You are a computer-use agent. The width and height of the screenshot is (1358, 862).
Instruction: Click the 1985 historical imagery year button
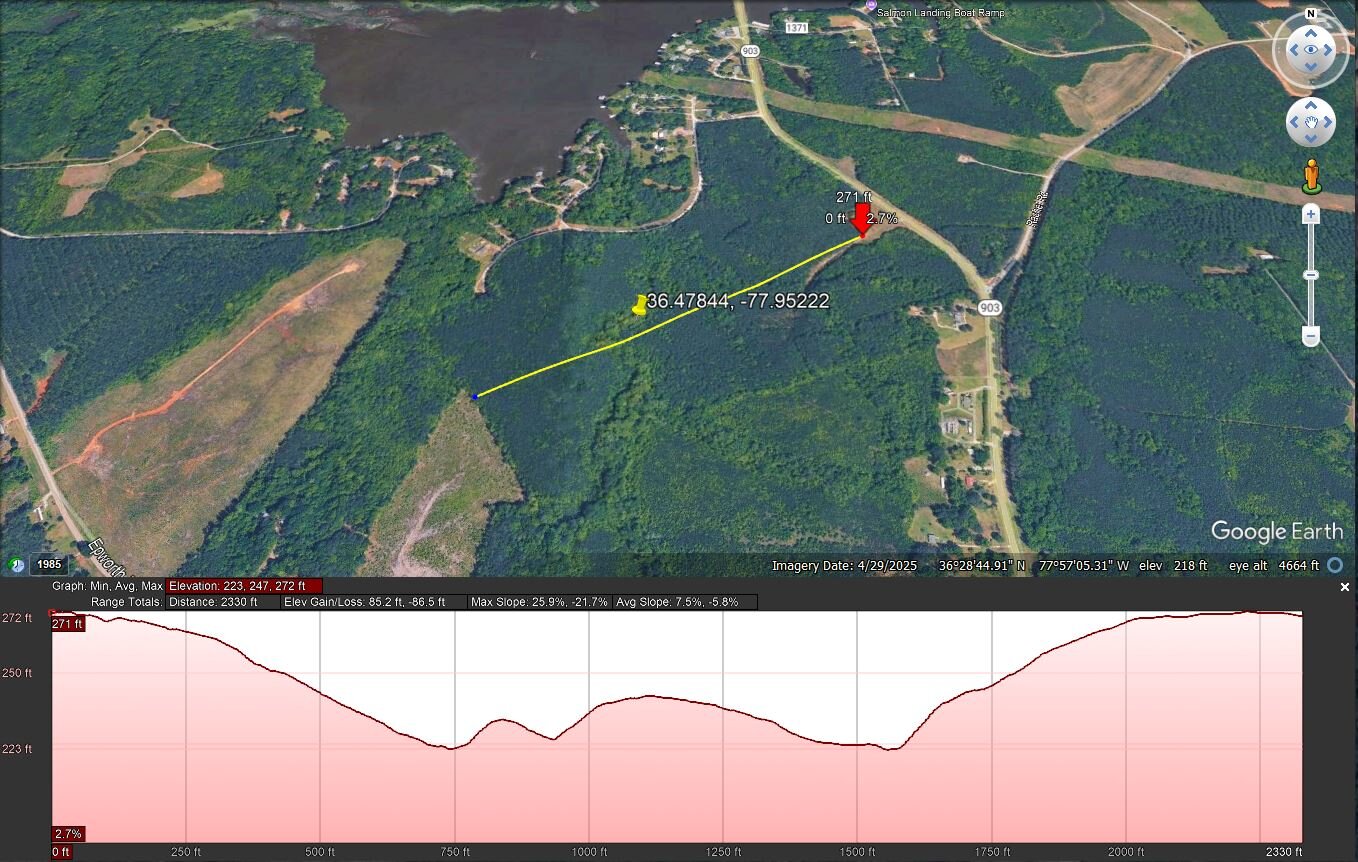click(49, 565)
